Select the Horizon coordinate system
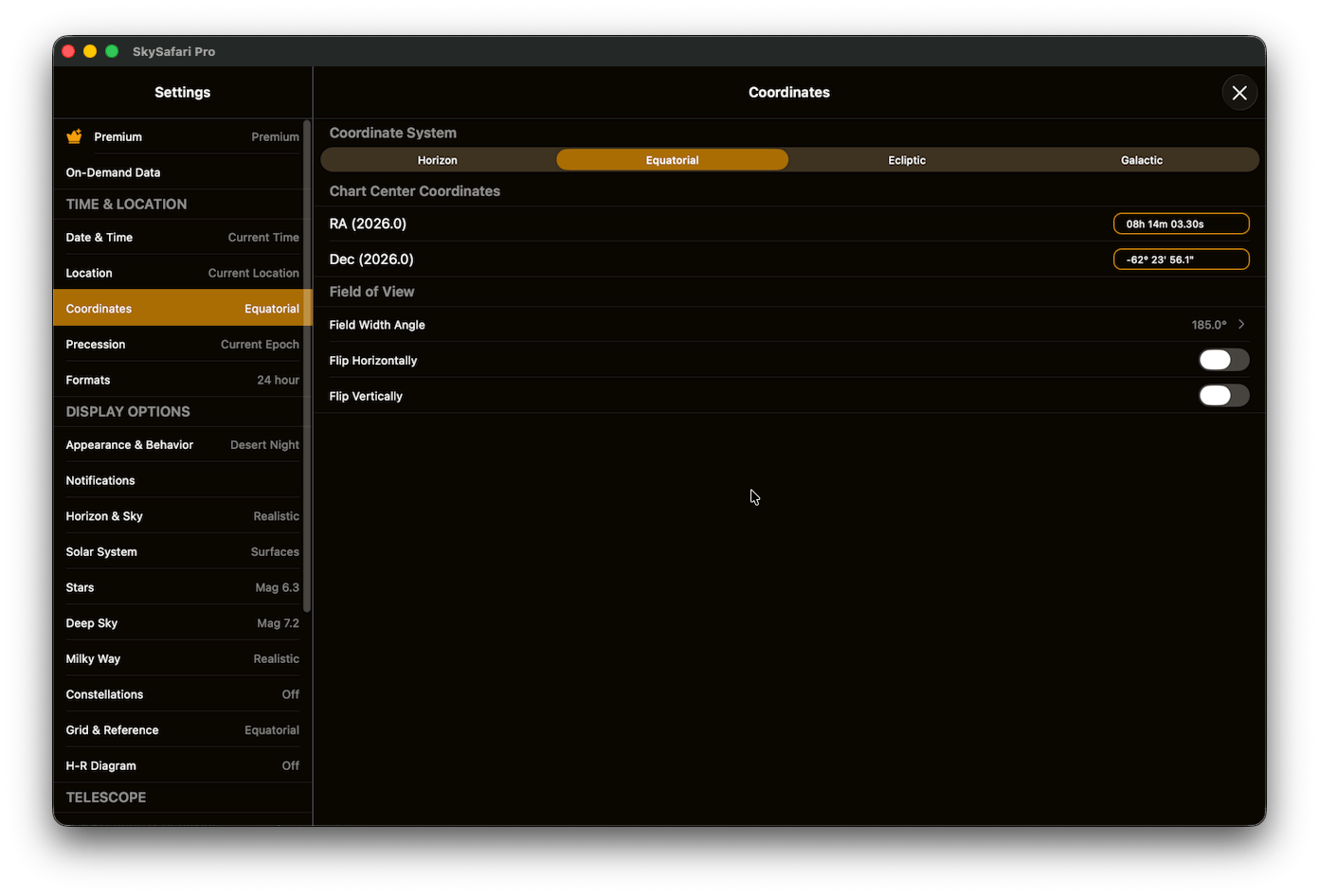The height and width of the screenshot is (896, 1319). [x=438, y=160]
